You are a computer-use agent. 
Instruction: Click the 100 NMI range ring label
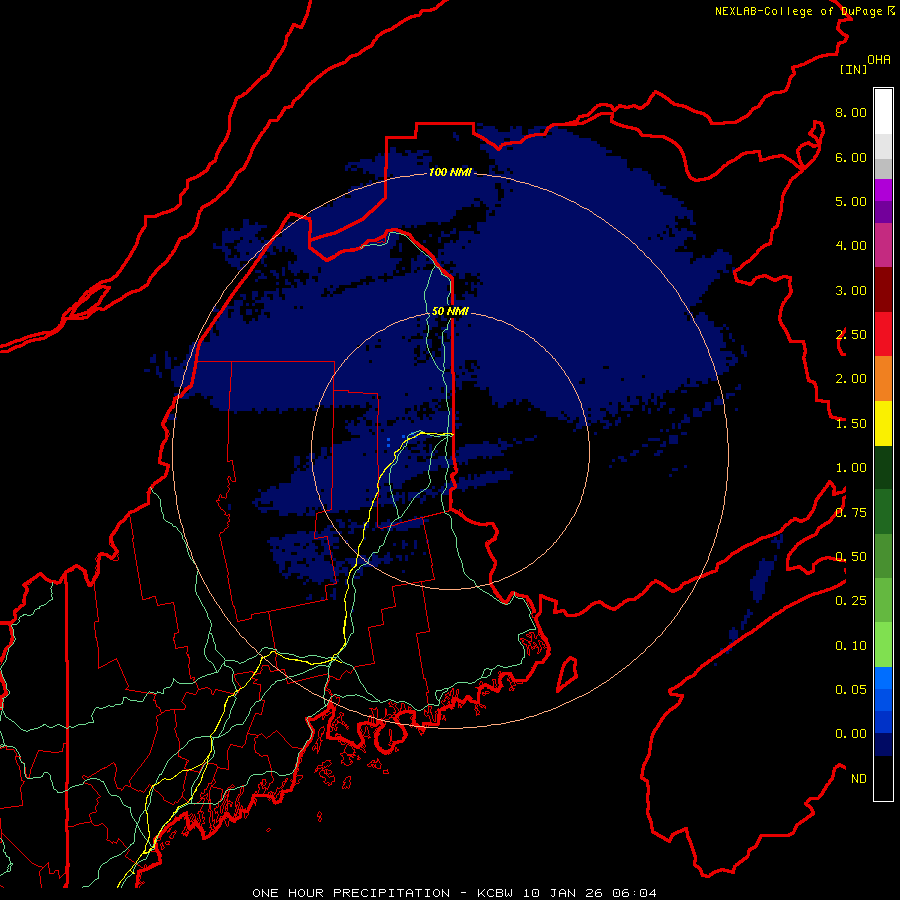pyautogui.click(x=450, y=172)
